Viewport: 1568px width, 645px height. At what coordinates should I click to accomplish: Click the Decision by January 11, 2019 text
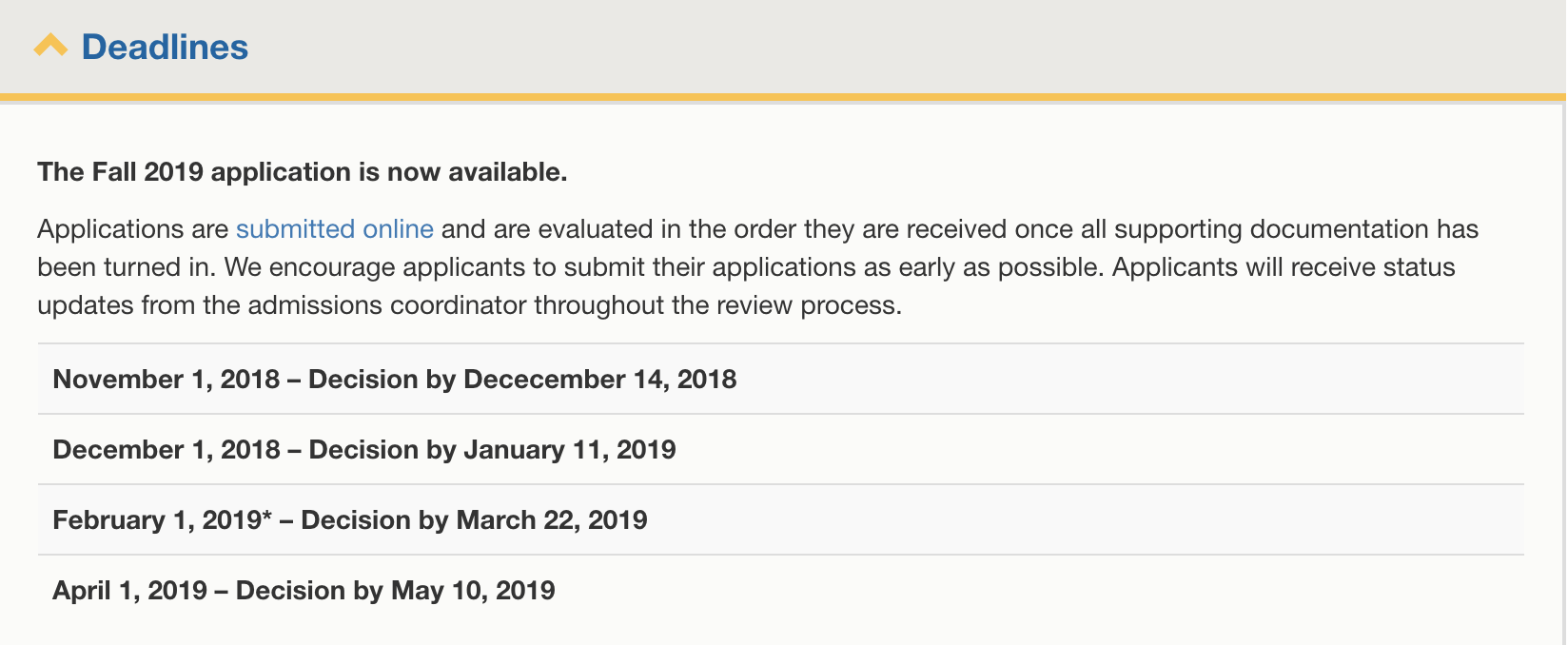point(490,449)
